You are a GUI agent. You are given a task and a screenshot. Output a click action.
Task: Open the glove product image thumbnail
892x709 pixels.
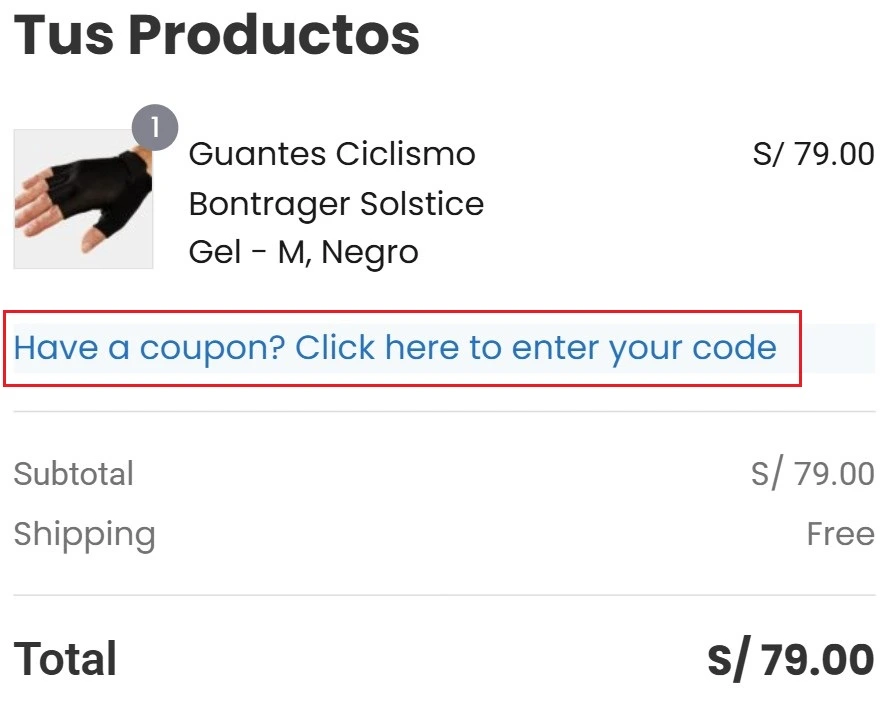(x=82, y=198)
